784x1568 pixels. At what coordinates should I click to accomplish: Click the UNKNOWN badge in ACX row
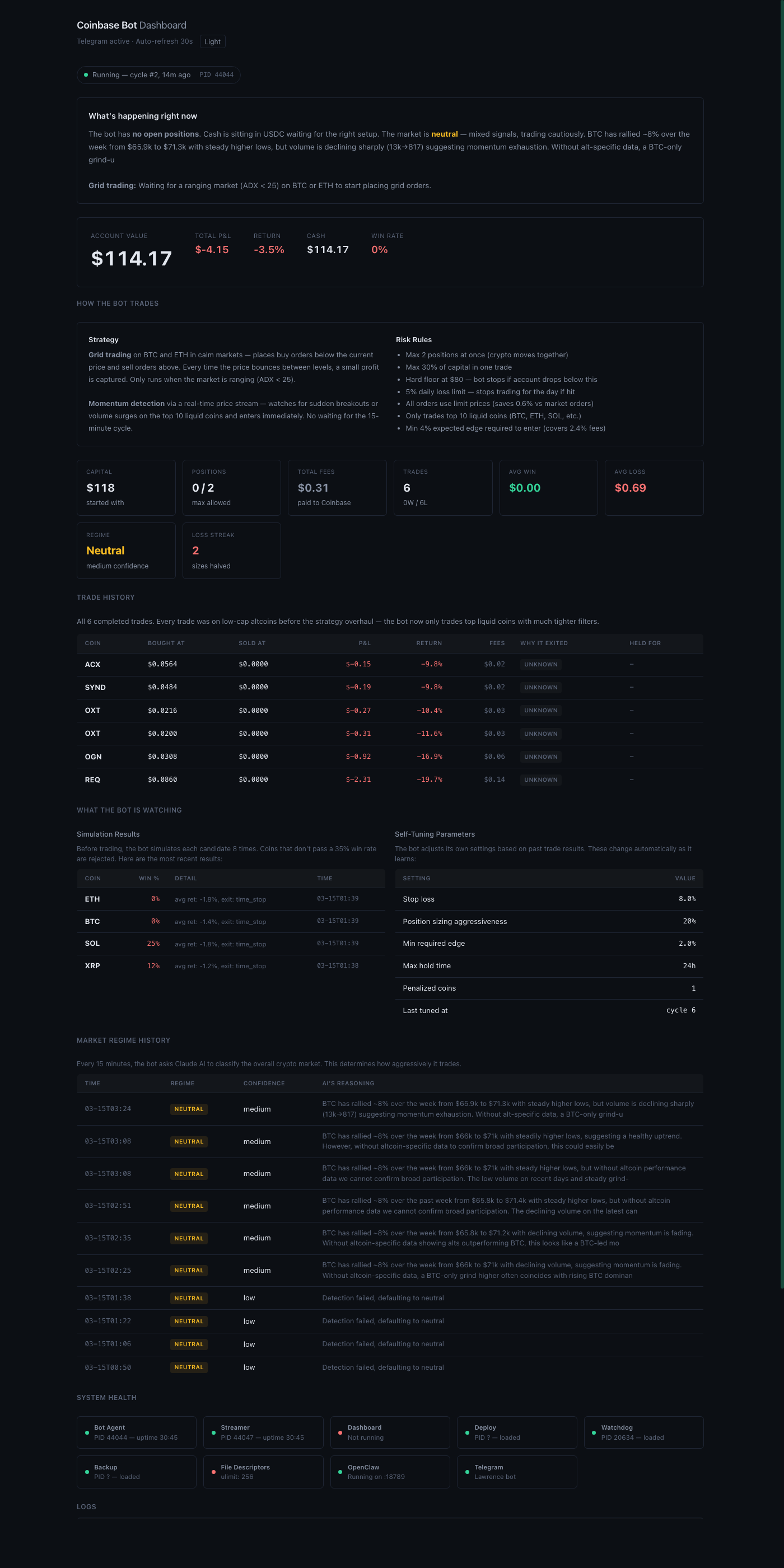pos(540,665)
